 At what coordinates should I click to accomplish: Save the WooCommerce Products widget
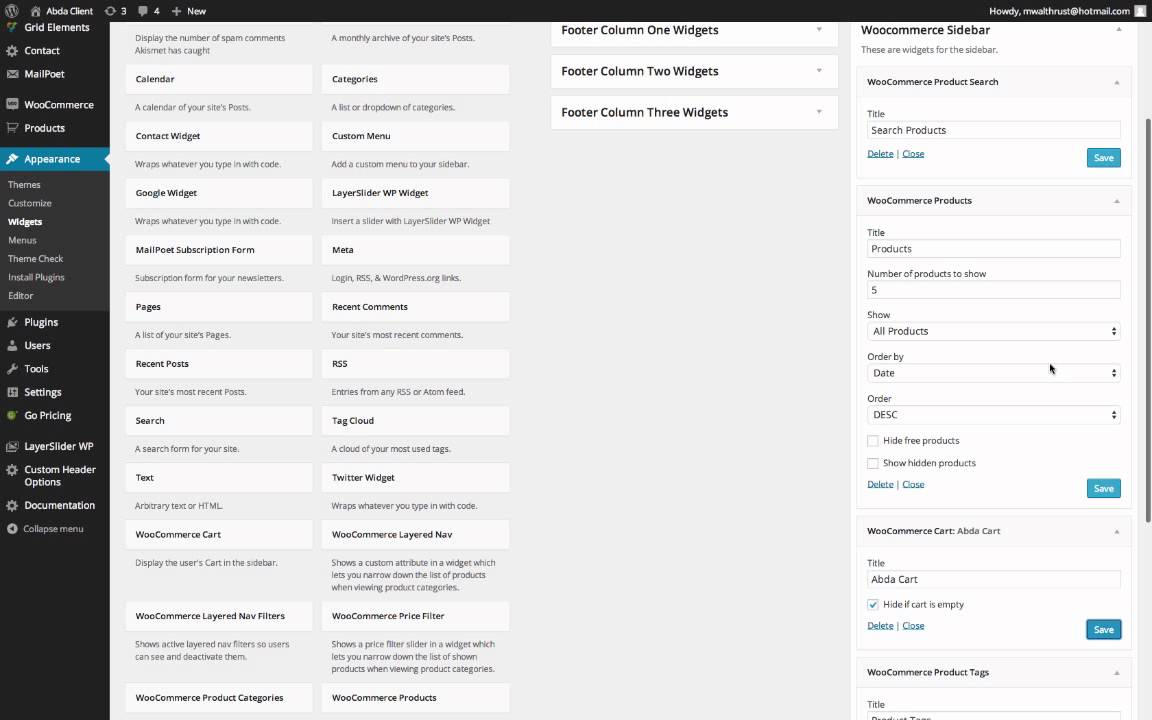coord(1104,489)
